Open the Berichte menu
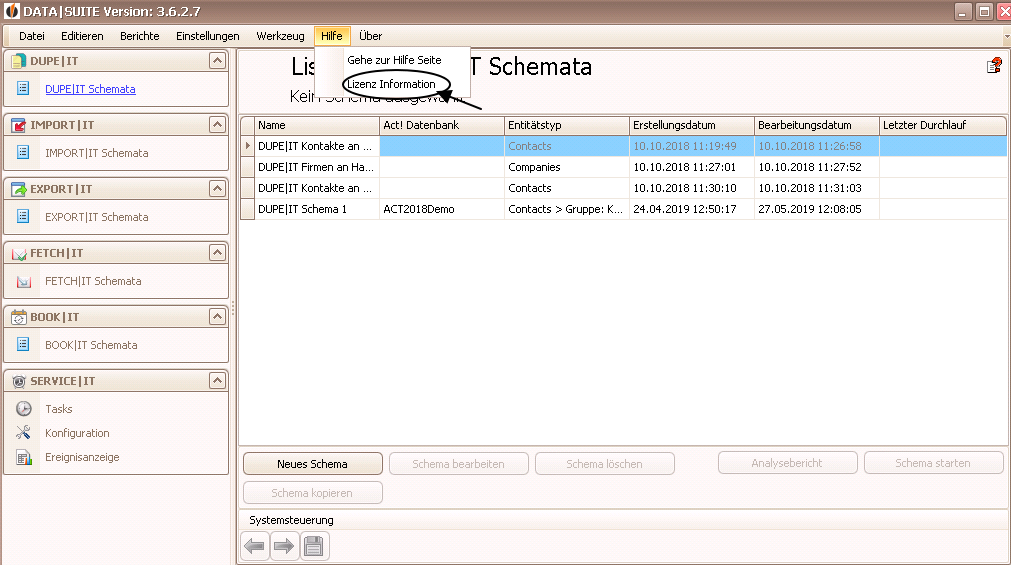 click(x=139, y=36)
